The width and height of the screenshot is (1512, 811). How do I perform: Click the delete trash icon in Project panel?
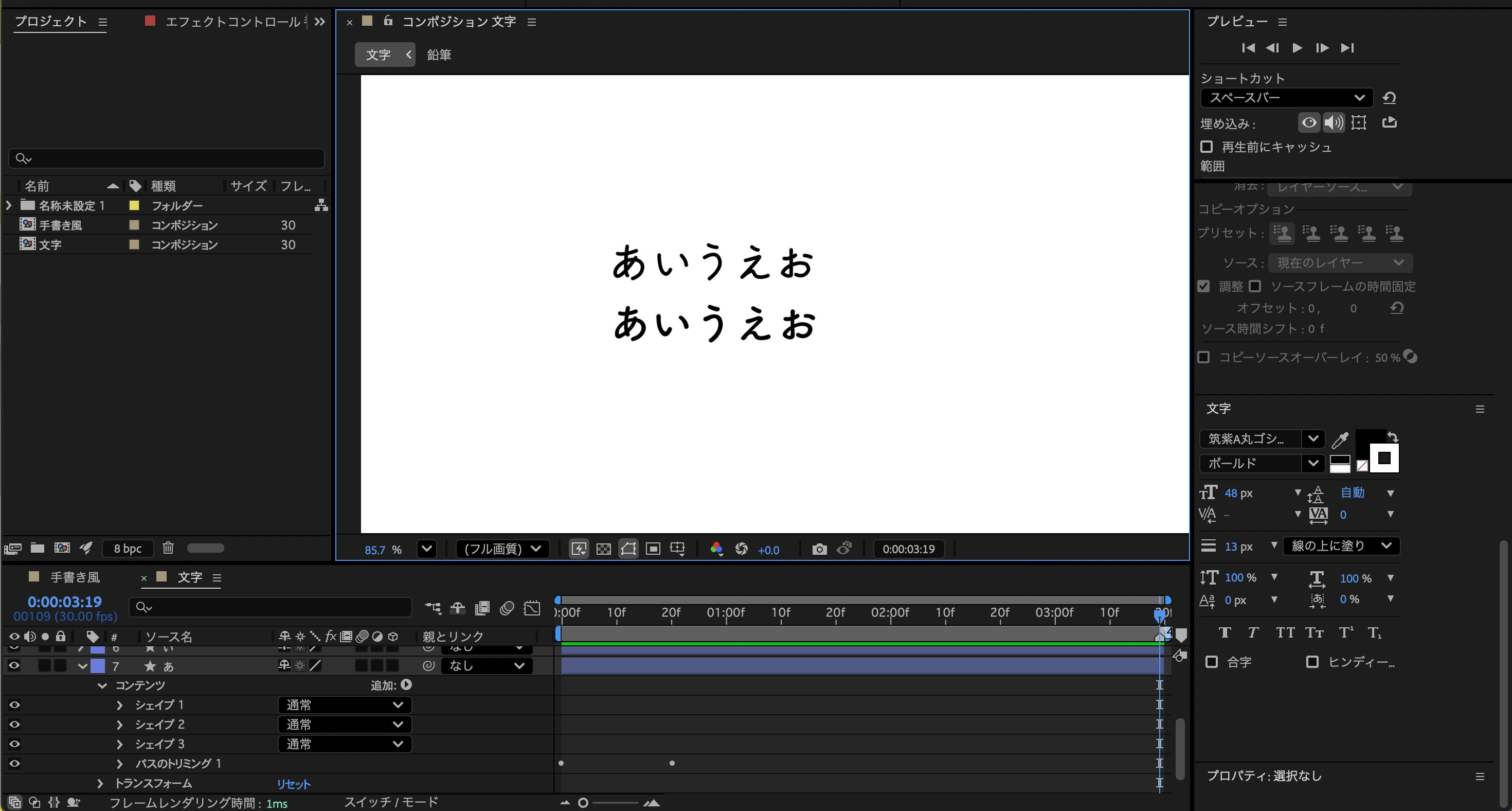(168, 548)
